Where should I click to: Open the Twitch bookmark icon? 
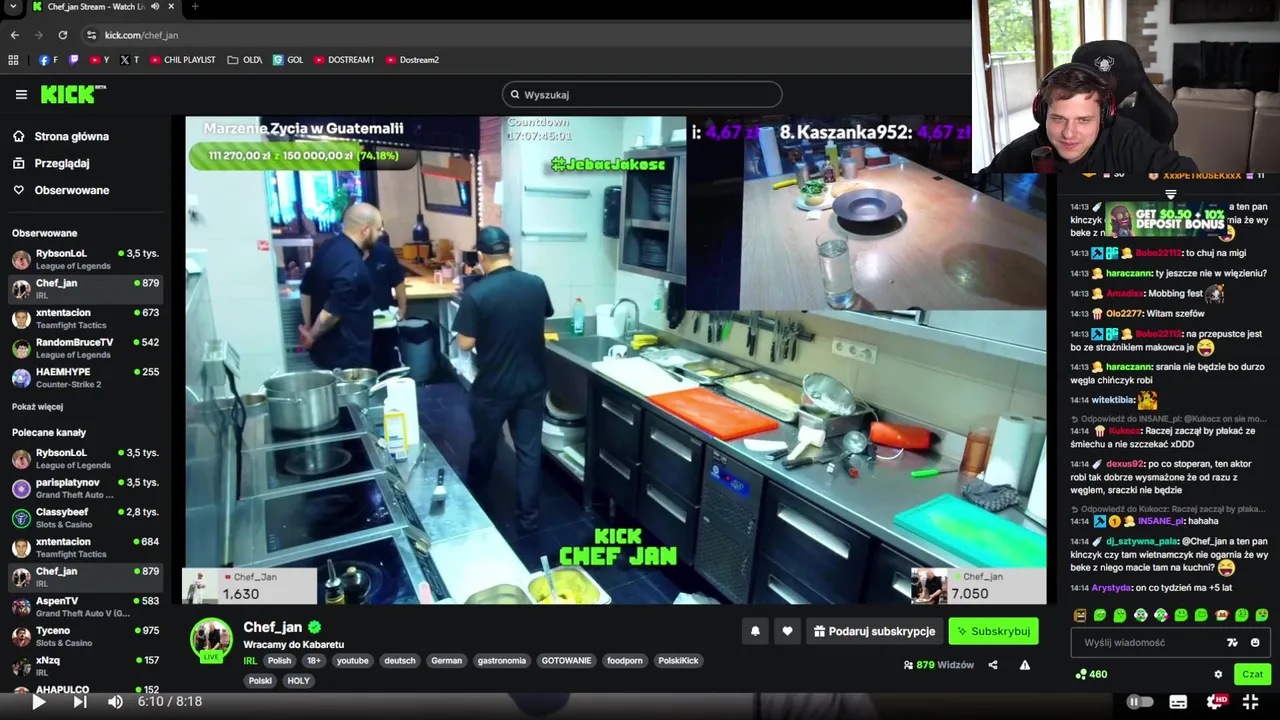73,60
